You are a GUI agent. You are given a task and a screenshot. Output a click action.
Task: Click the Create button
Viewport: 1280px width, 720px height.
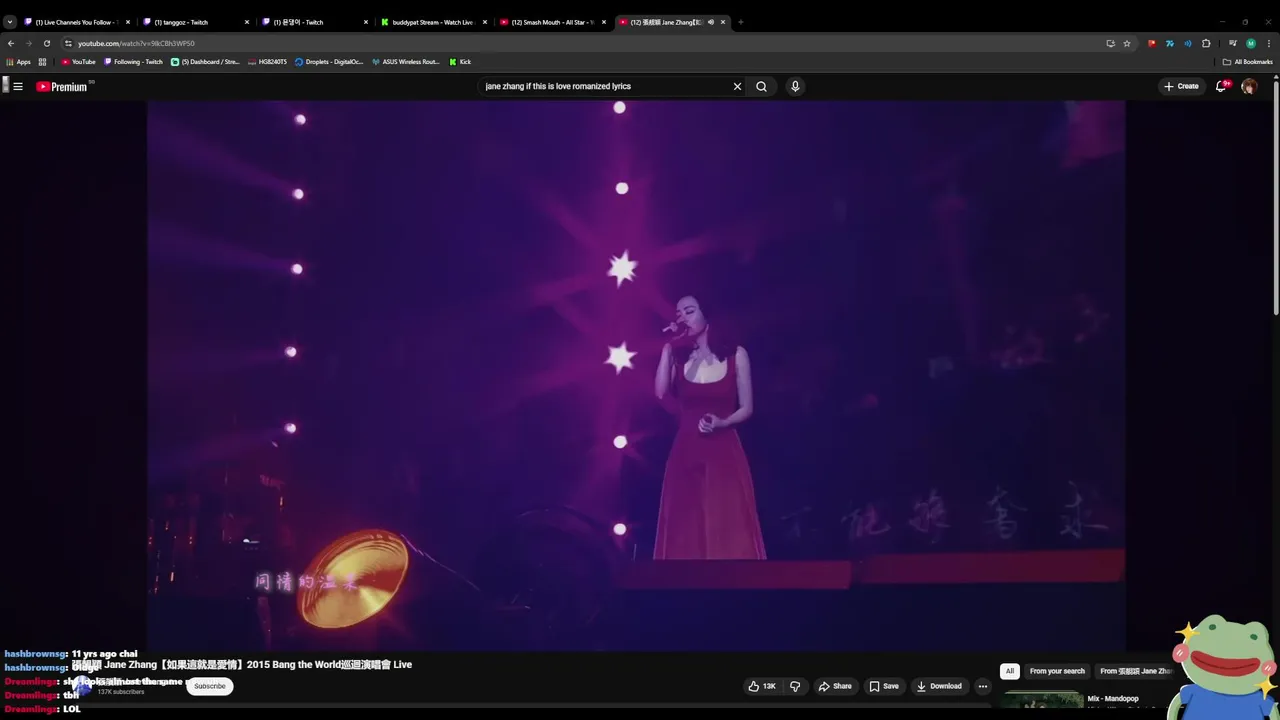[1181, 86]
